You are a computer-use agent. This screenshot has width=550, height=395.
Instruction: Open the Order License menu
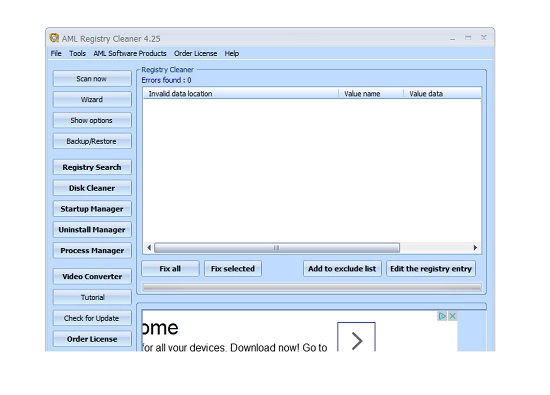click(195, 53)
